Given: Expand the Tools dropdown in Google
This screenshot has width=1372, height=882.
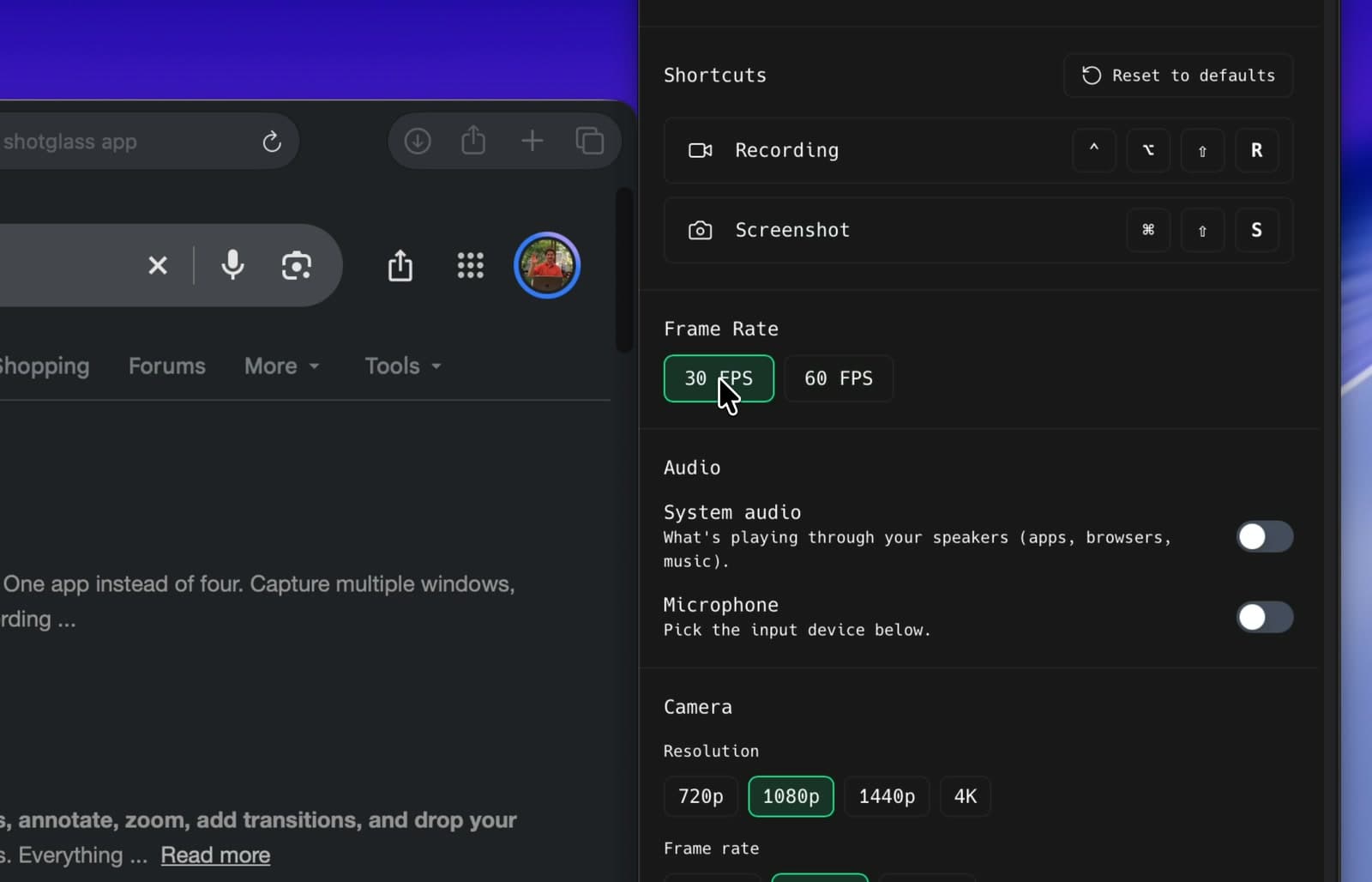Looking at the screenshot, I should point(403,366).
